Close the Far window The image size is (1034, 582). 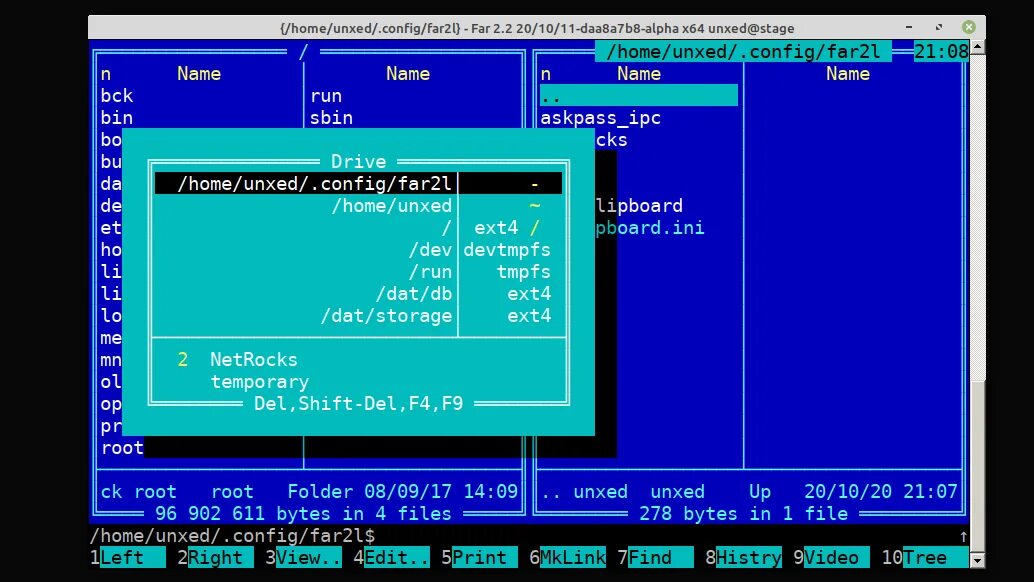click(x=969, y=27)
